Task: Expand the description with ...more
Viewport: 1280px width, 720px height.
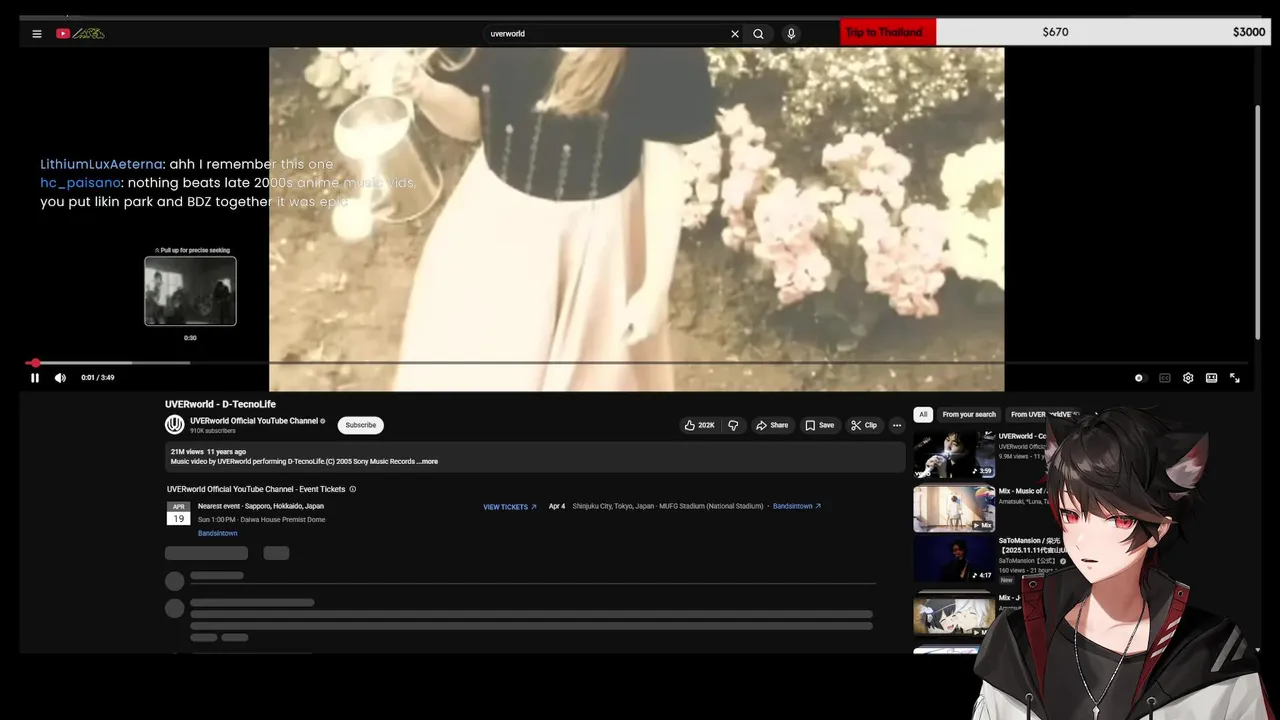Action: pos(427,462)
